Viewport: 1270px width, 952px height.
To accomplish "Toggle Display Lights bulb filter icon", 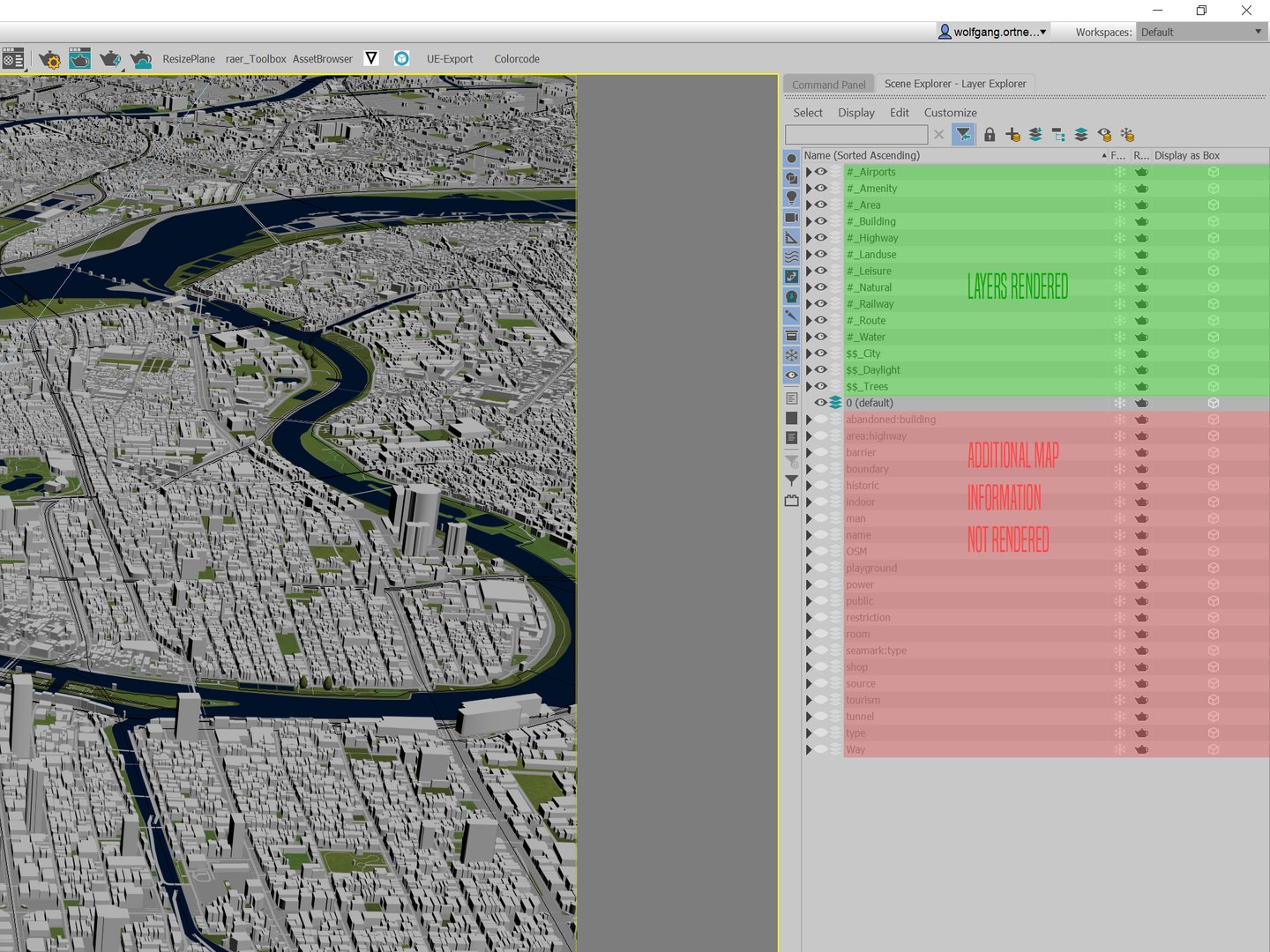I will [791, 197].
